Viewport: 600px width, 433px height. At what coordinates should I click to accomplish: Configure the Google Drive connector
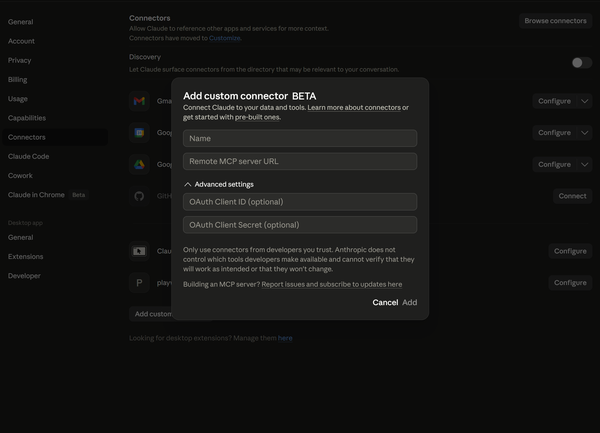pyautogui.click(x=554, y=164)
